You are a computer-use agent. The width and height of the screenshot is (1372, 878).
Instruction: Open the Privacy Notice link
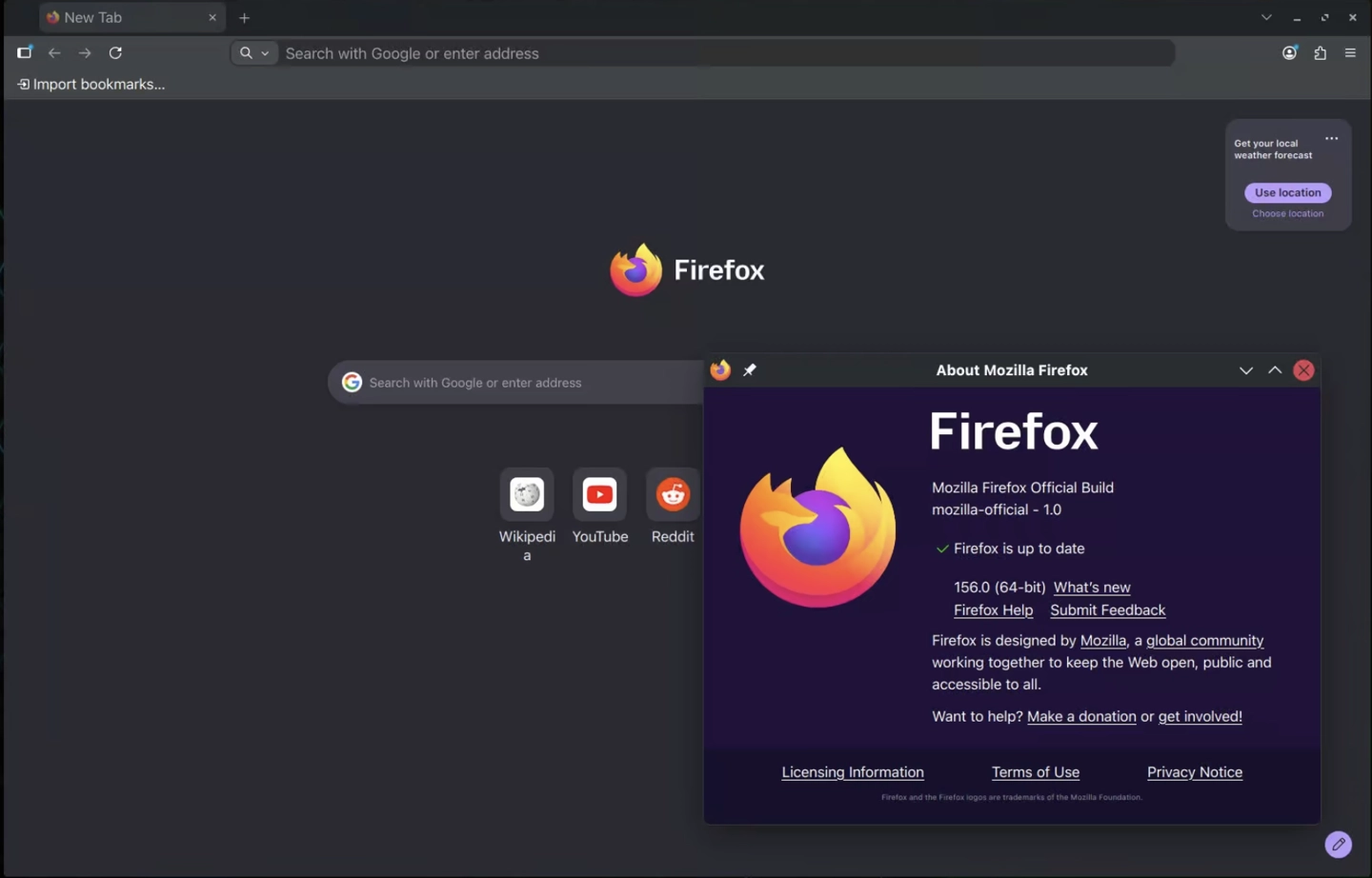pos(1195,772)
